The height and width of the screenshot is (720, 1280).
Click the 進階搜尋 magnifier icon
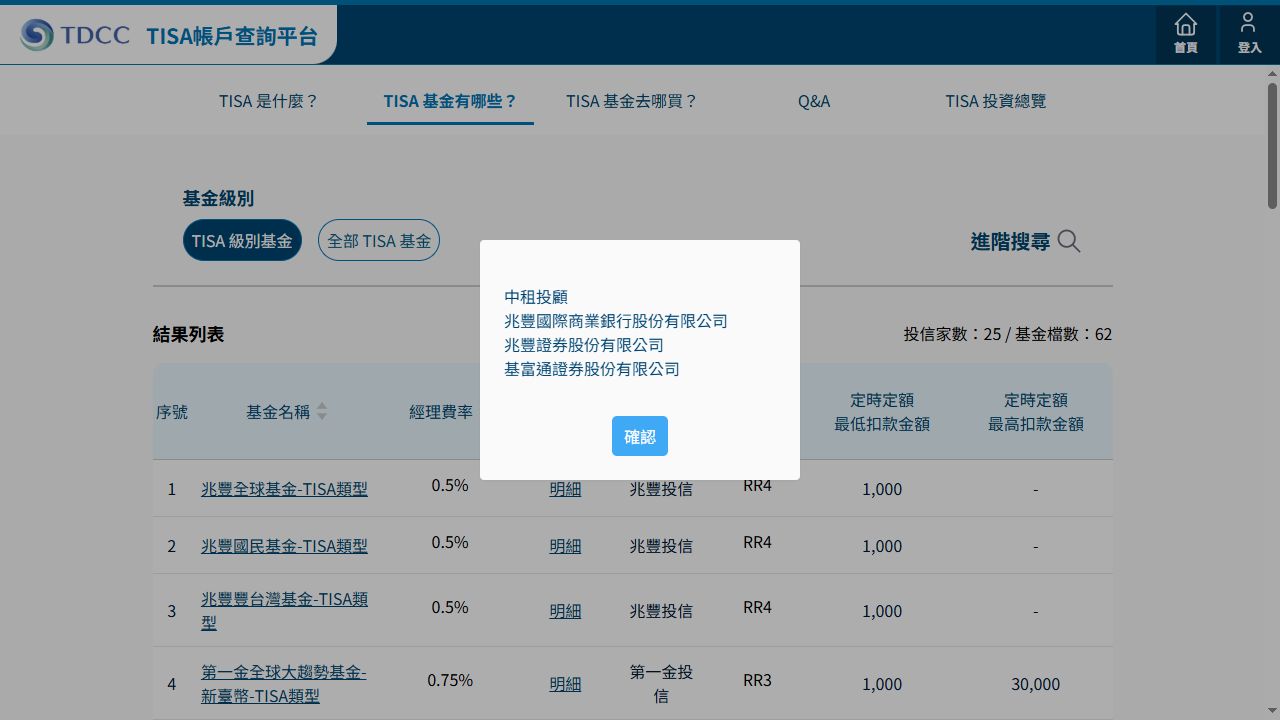click(x=1069, y=241)
